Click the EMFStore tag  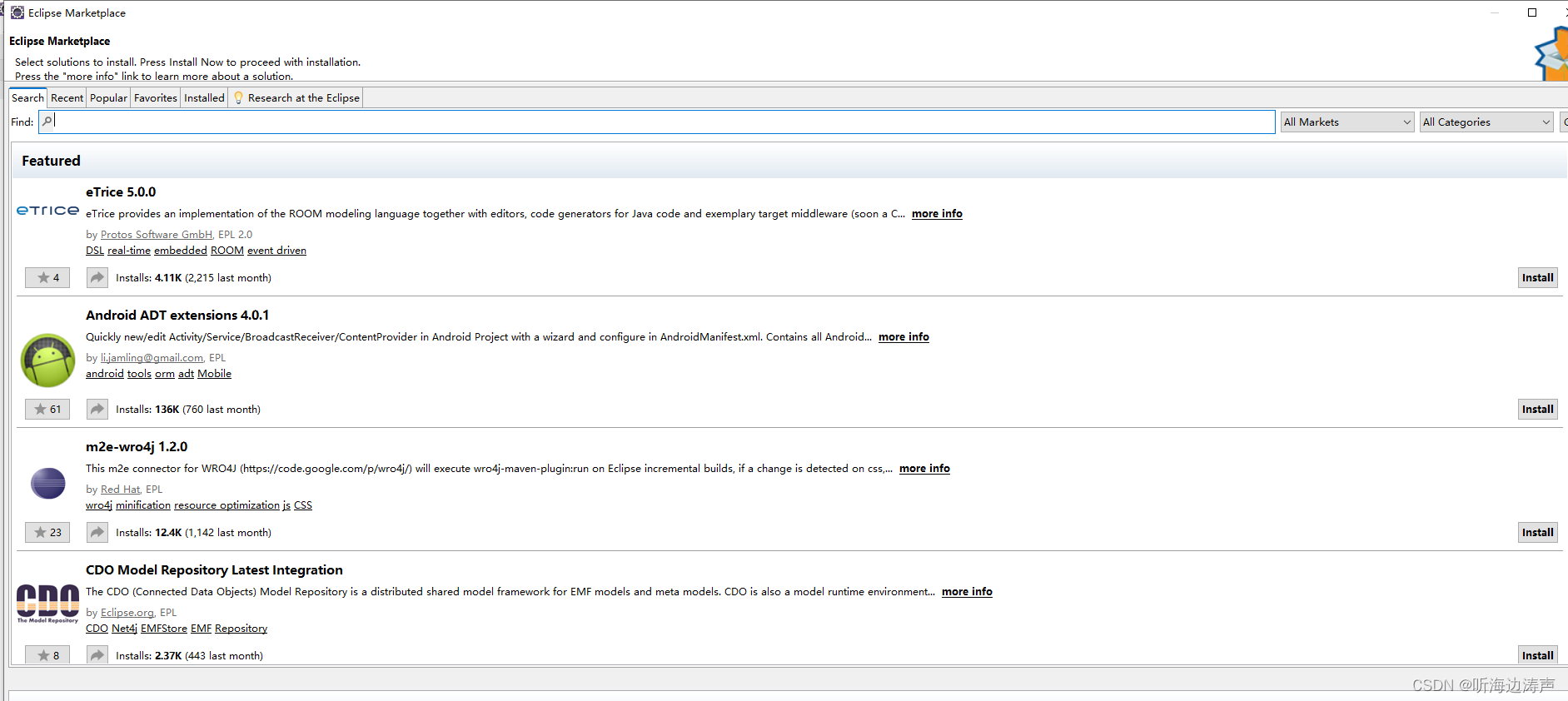click(x=164, y=629)
